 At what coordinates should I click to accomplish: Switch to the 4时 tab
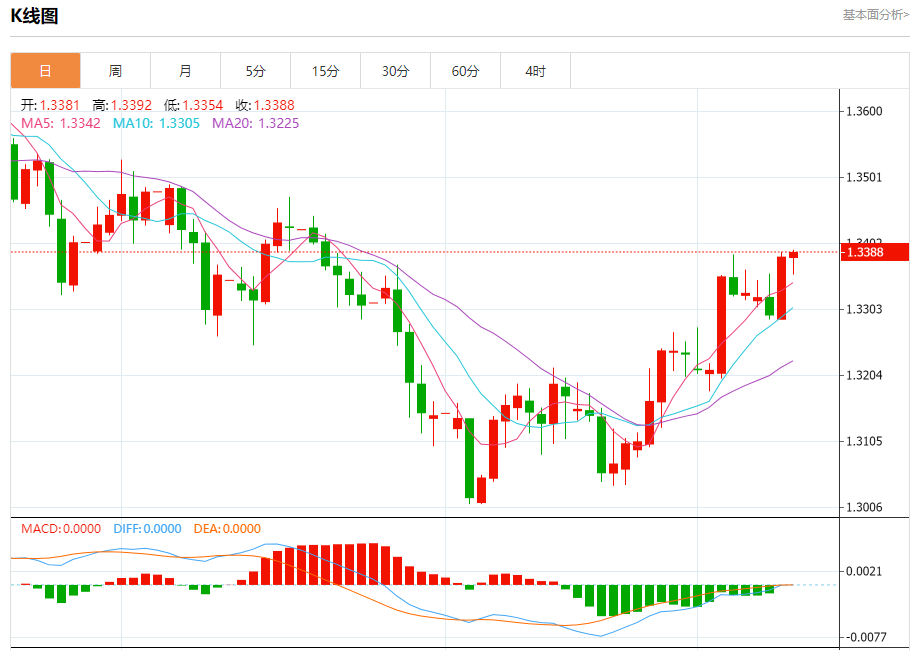pos(535,71)
